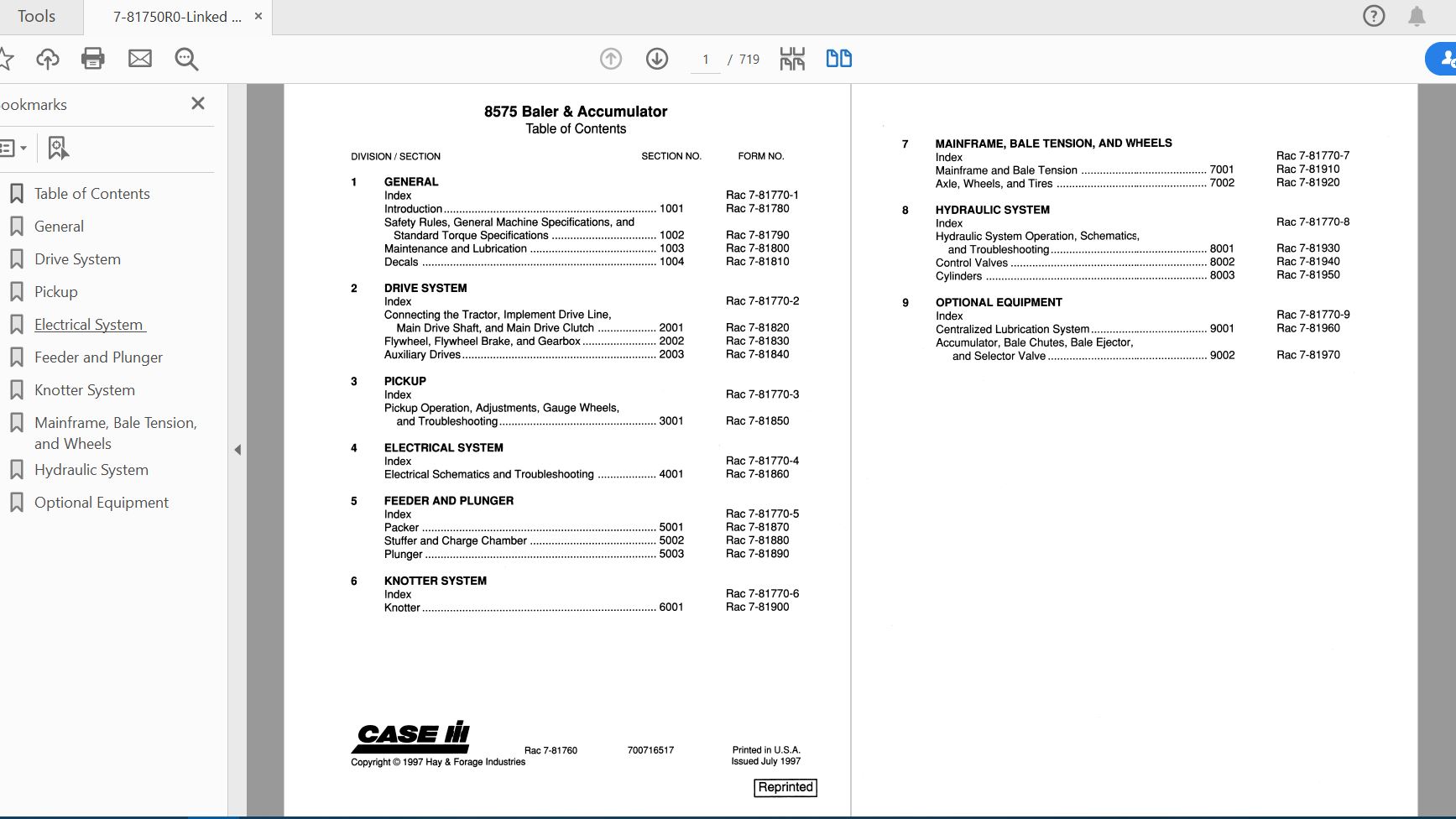Viewport: 1456px width, 819px height.
Task: Collapse the Bookmarks side panel
Action: tap(198, 103)
